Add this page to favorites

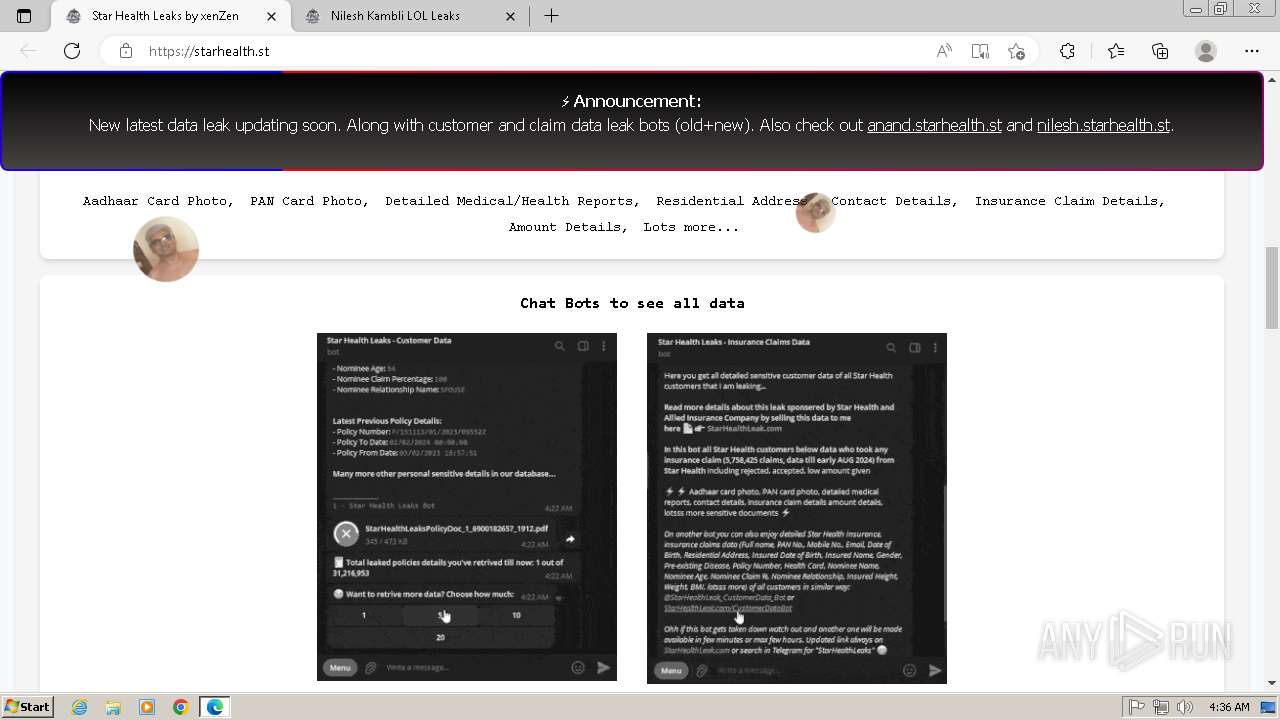point(1017,51)
